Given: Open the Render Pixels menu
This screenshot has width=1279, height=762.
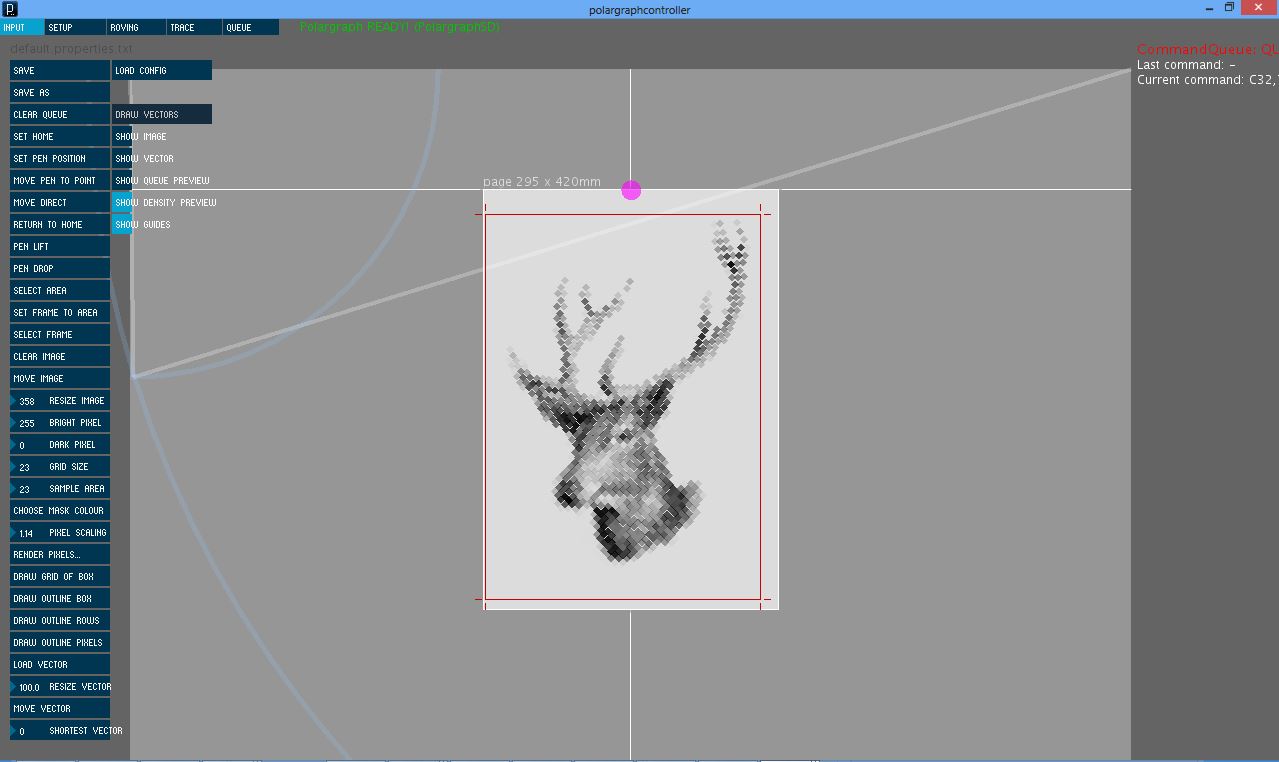Looking at the screenshot, I should pyautogui.click(x=60, y=554).
